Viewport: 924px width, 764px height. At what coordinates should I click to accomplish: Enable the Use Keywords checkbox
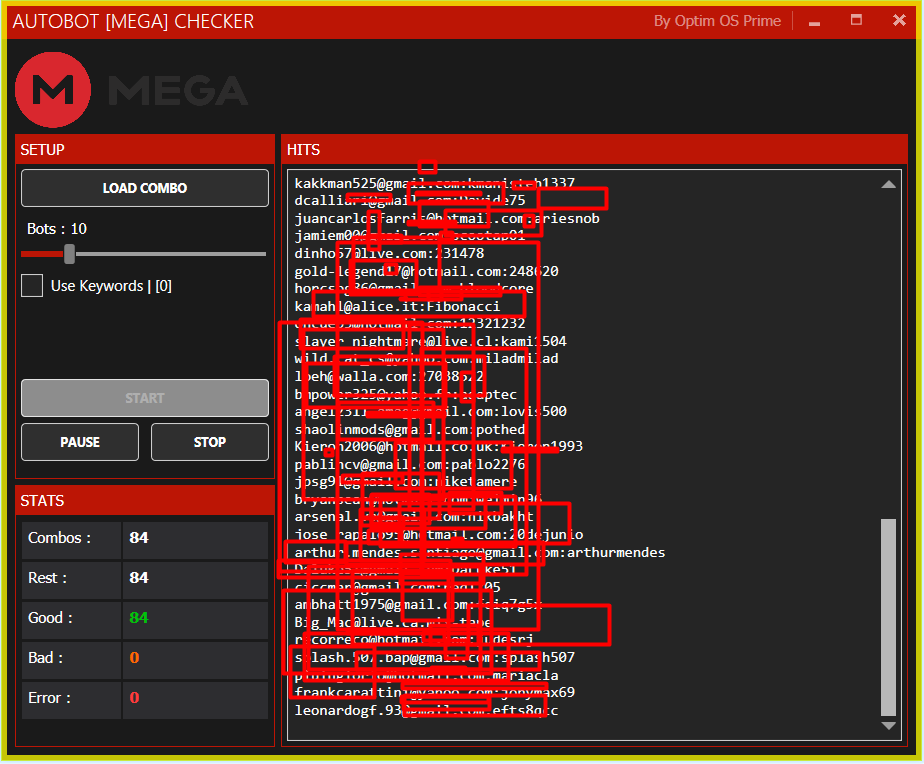click(x=32, y=286)
